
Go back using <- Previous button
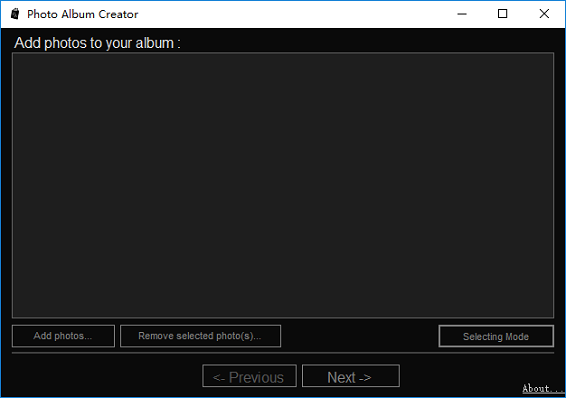(249, 376)
